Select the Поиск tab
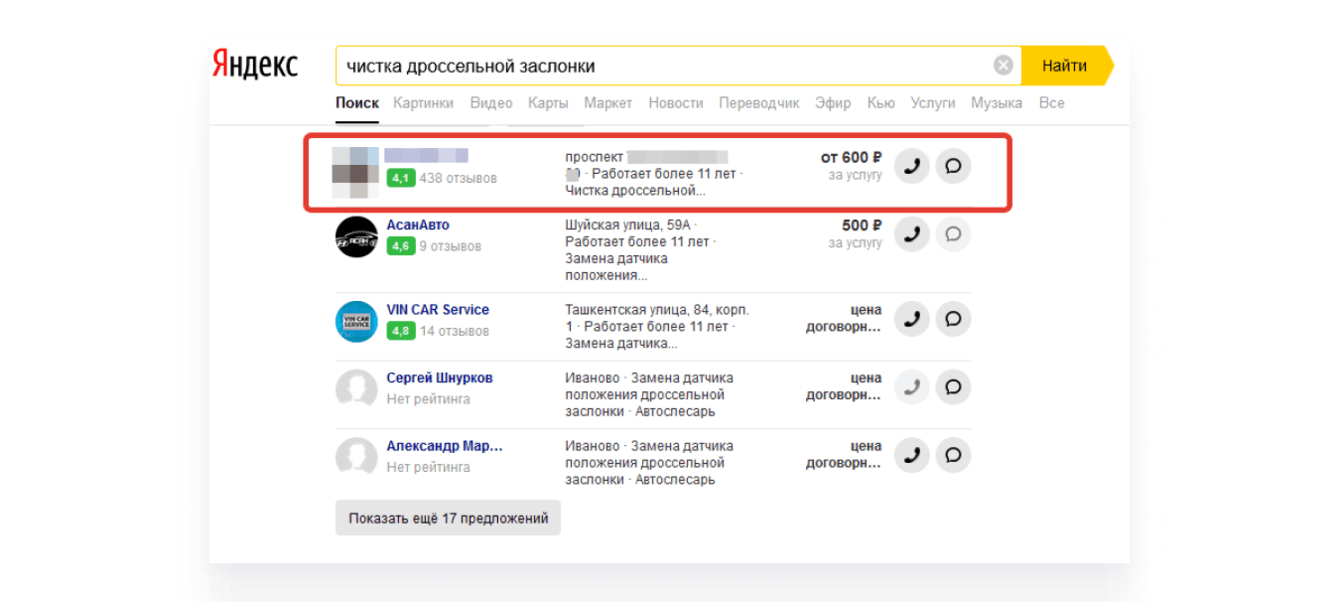The image size is (1340, 602). pos(357,103)
